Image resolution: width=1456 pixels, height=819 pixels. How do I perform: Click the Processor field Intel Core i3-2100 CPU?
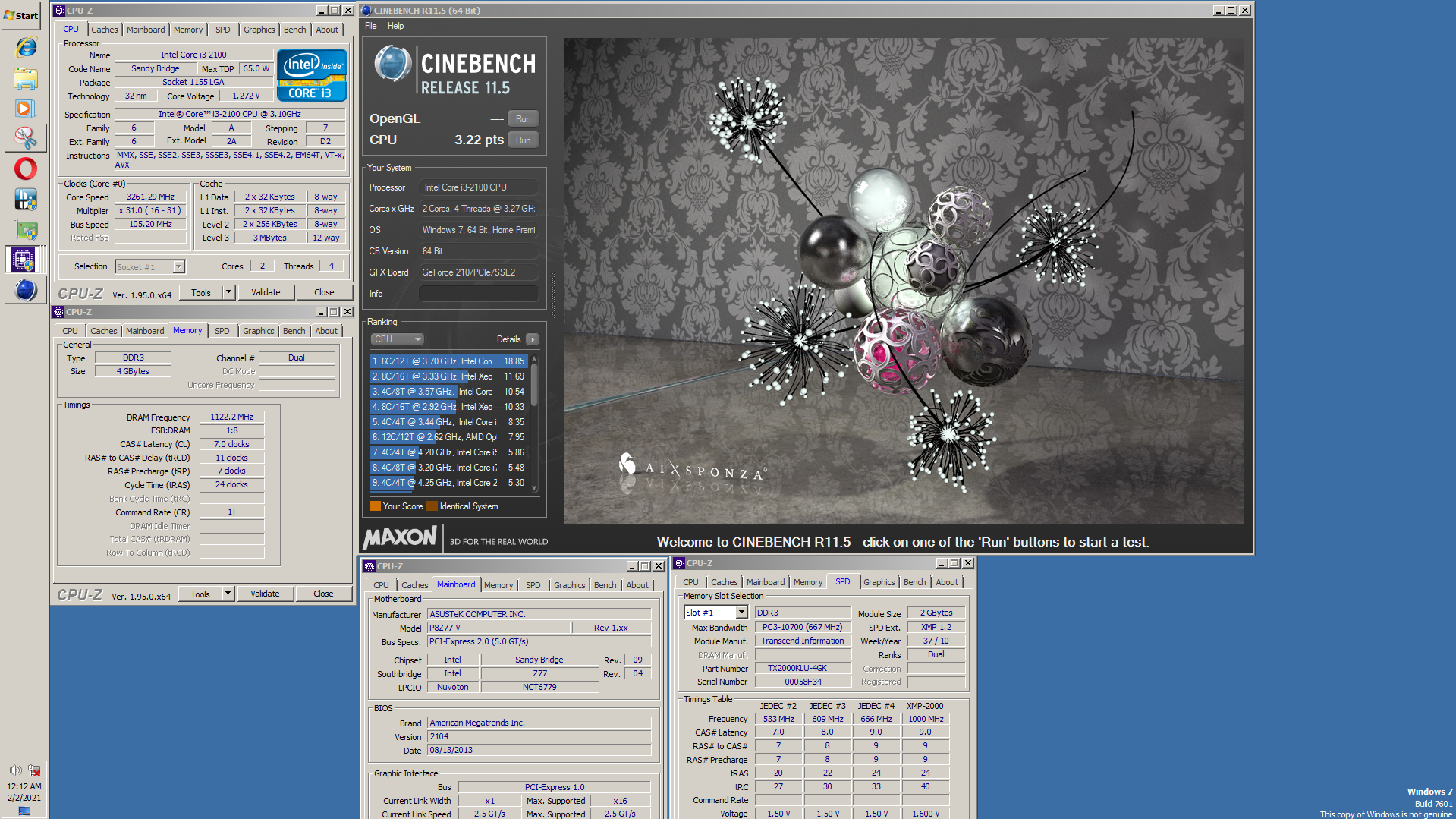point(478,187)
